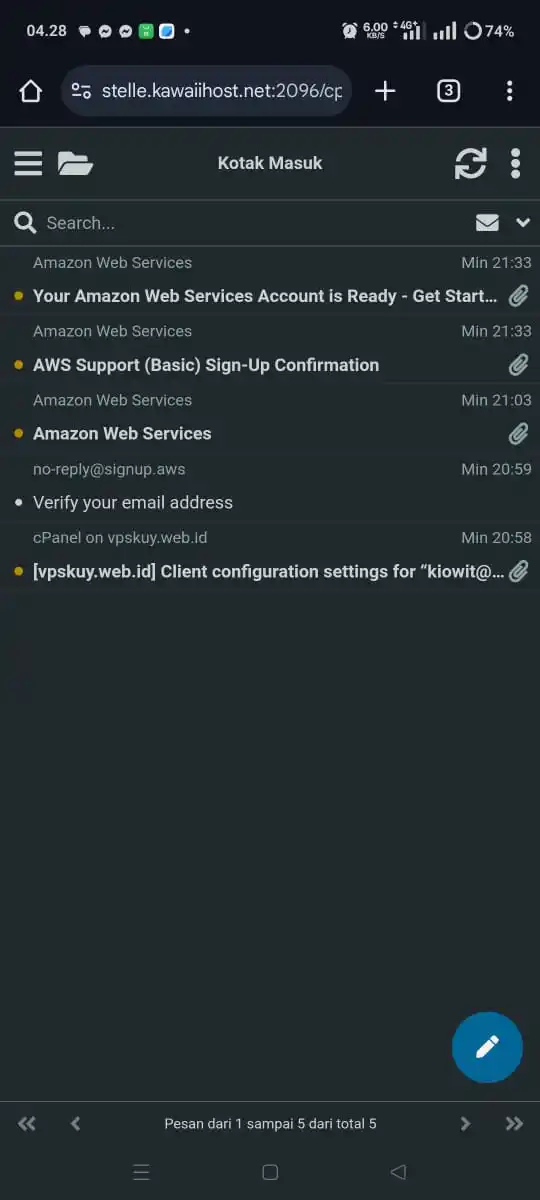Refresh the inbox with the sync icon
The image size is (540, 1200).
coord(470,163)
